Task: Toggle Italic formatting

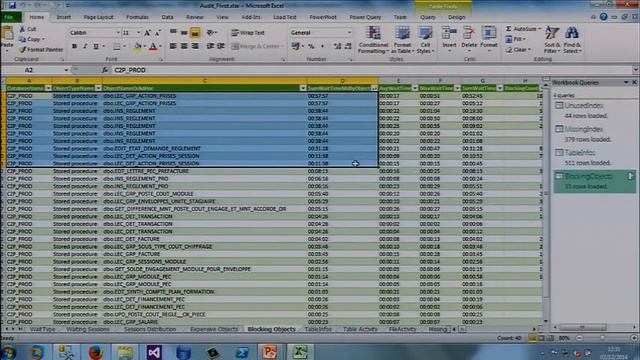Action: pos(85,47)
